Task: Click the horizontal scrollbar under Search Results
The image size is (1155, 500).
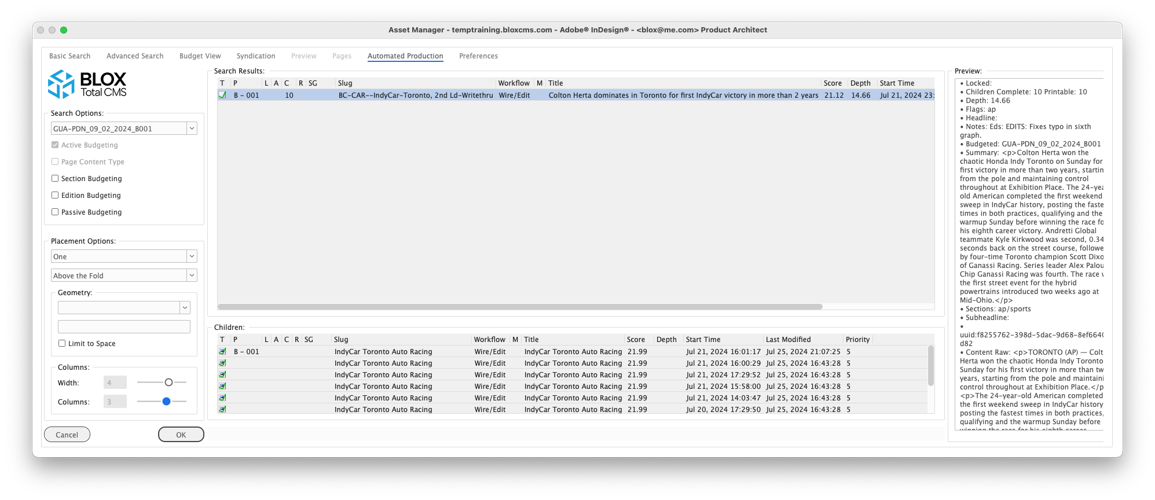Action: [519, 306]
